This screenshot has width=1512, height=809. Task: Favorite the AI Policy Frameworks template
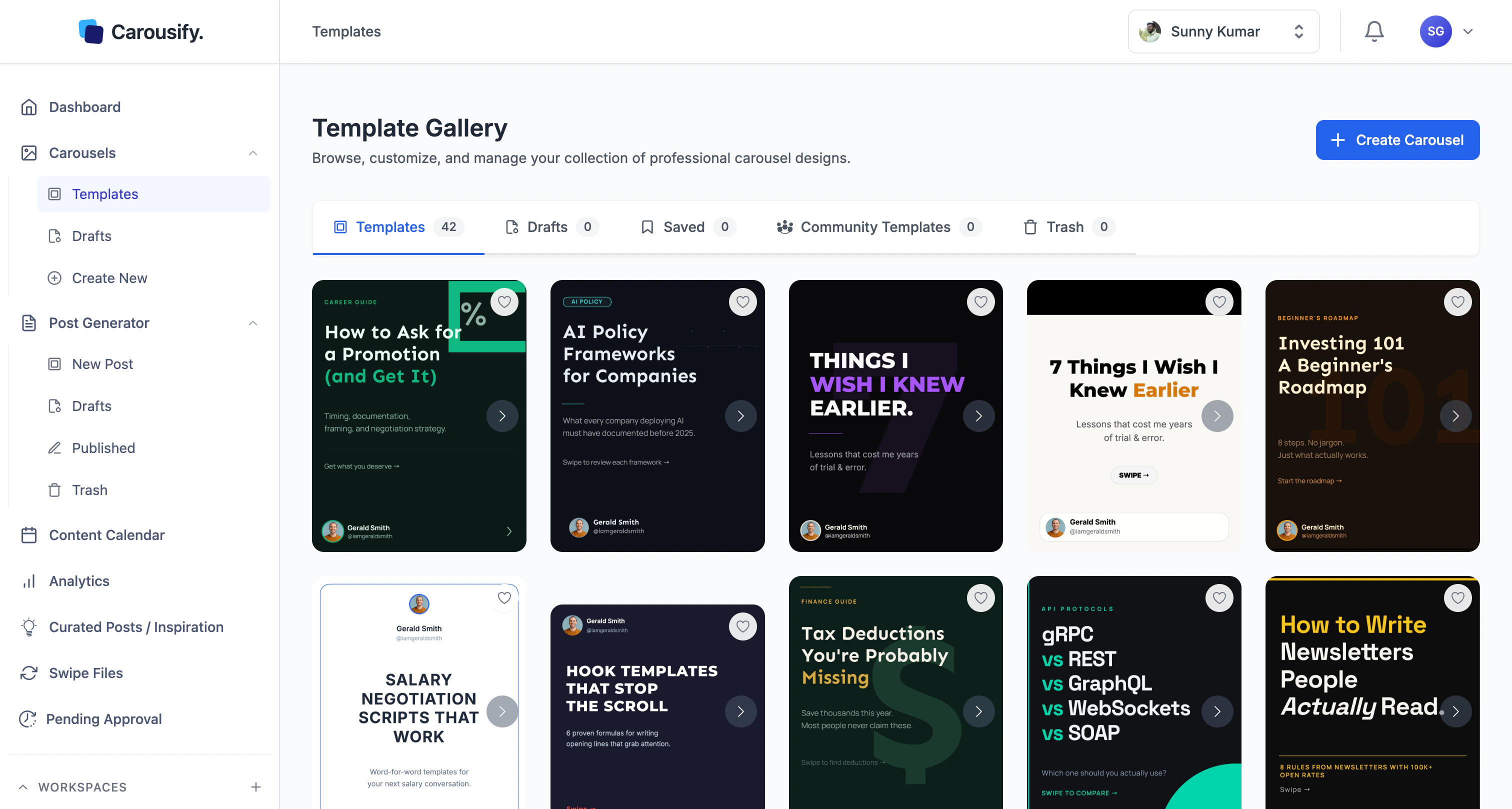[x=742, y=302]
